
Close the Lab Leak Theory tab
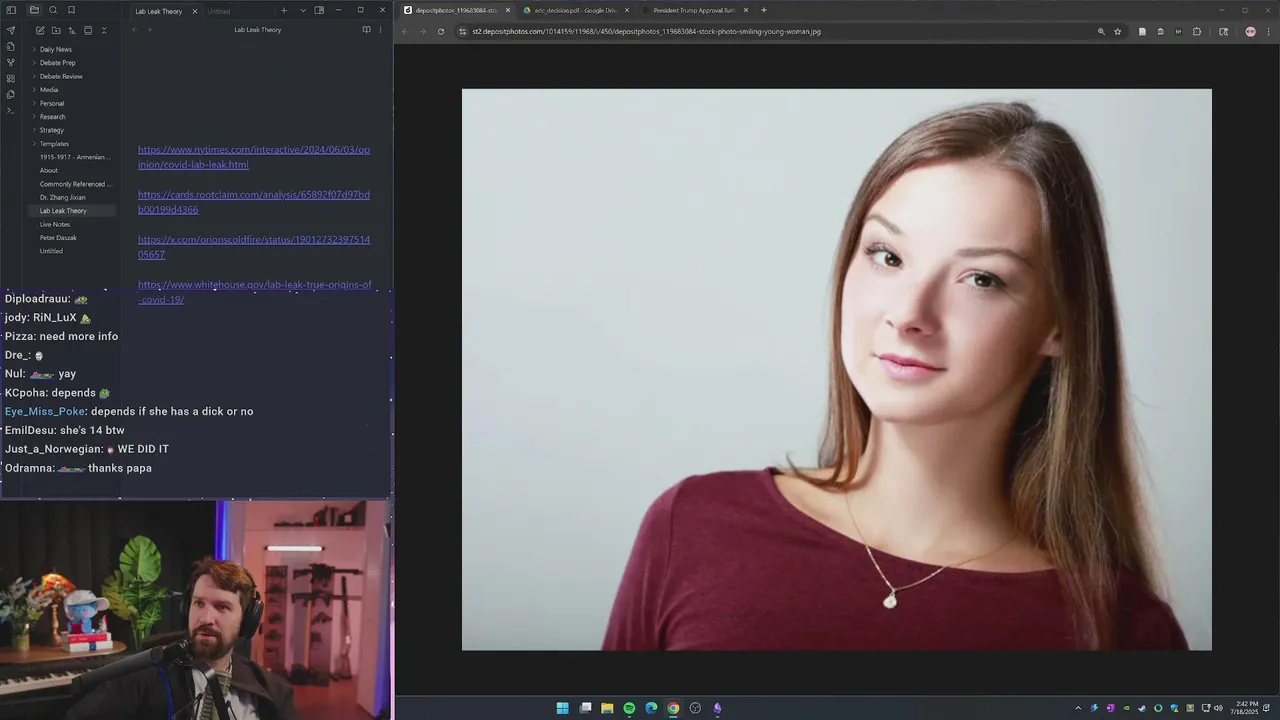[x=195, y=11]
